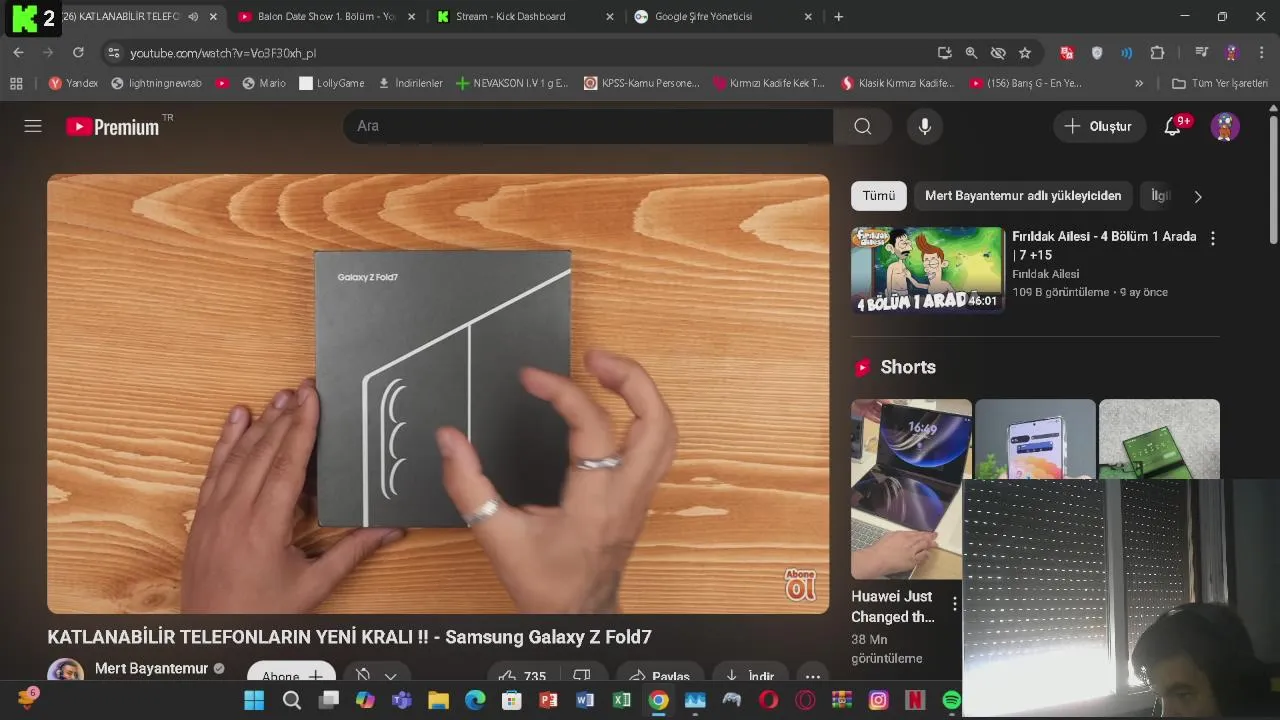Screen dimensions: 1280x720
Task: Launch File Explorer from the taskbar
Action: 438,701
